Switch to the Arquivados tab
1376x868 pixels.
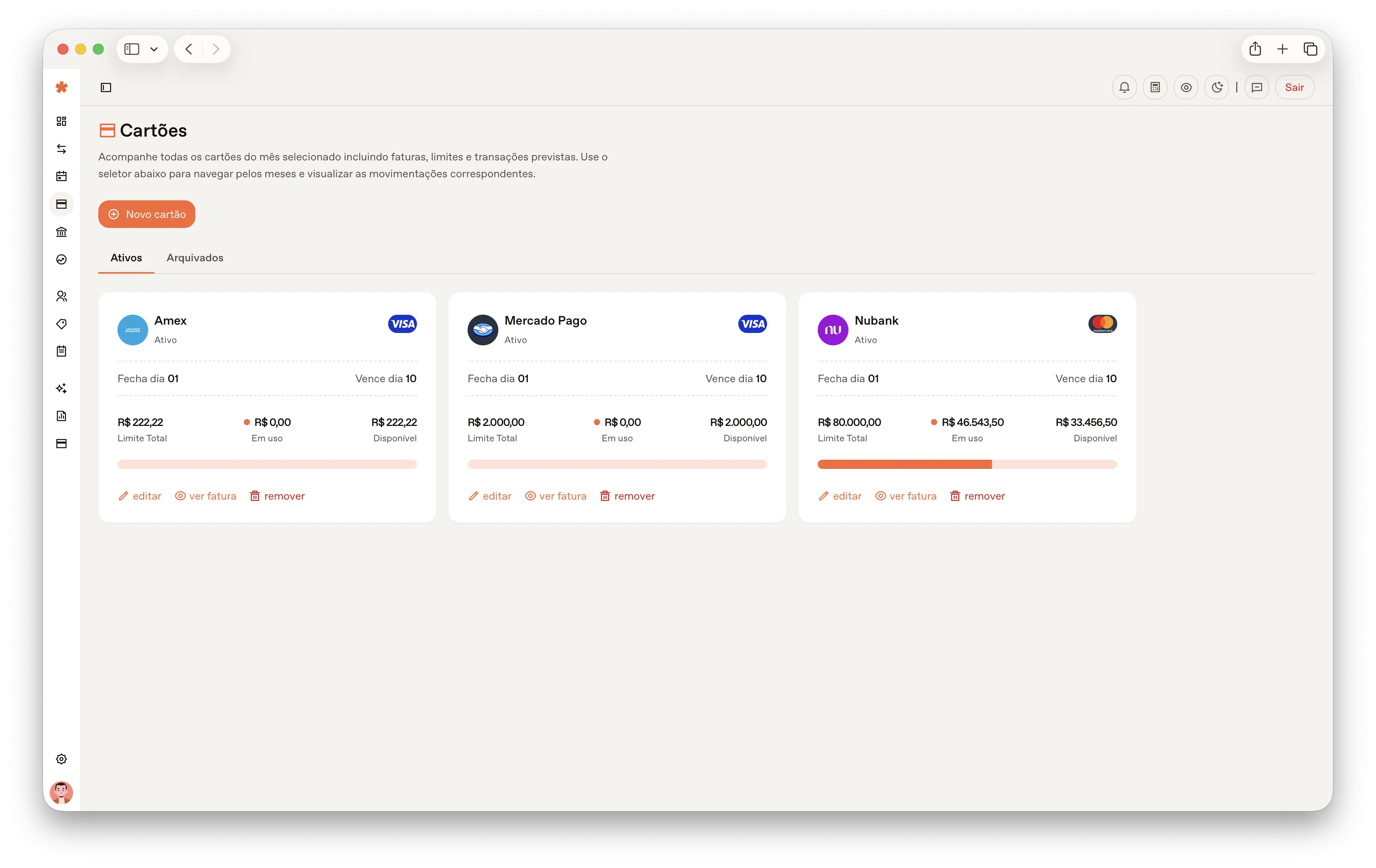(x=195, y=257)
